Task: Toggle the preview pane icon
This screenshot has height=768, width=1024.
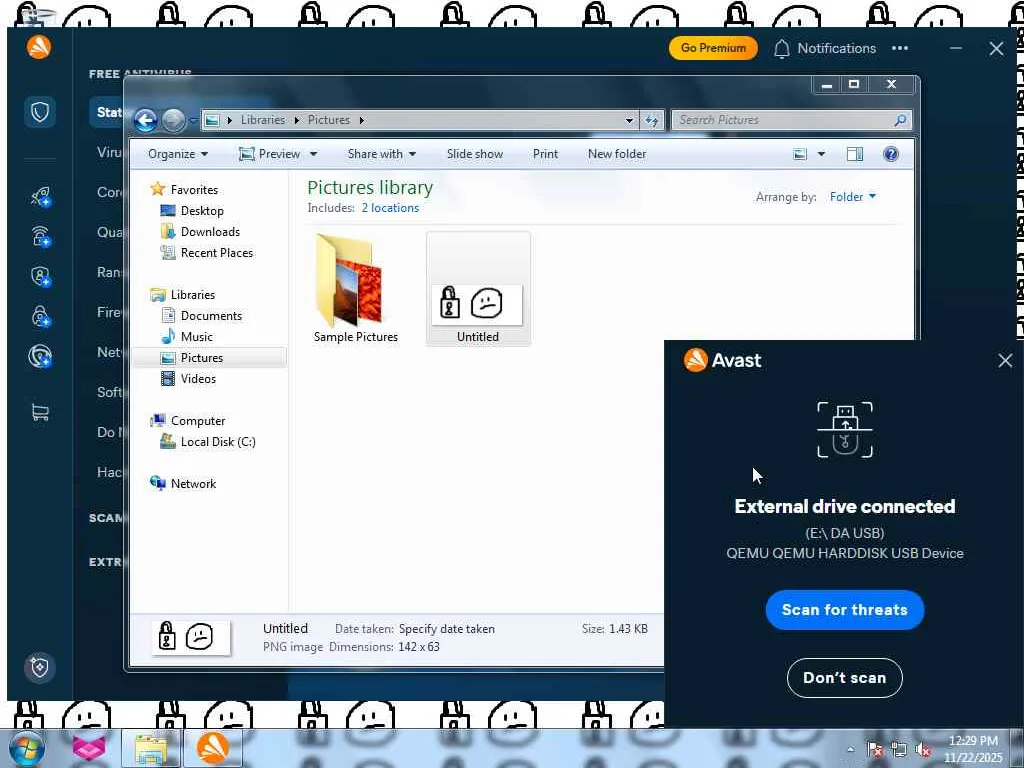Action: pos(855,154)
